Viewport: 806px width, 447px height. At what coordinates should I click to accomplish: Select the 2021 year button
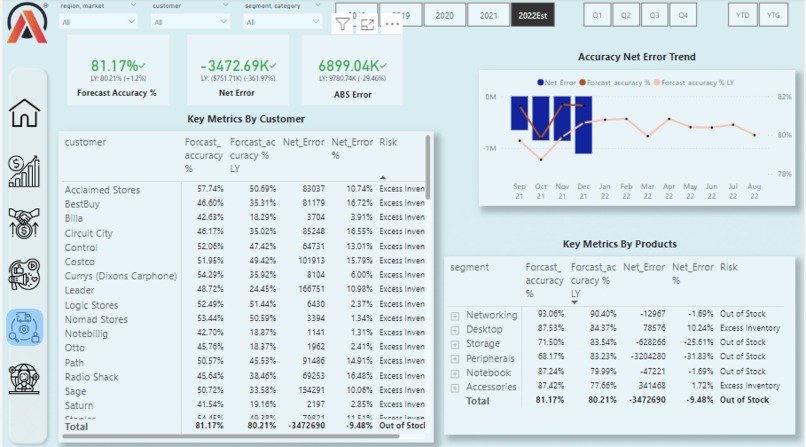tap(488, 15)
